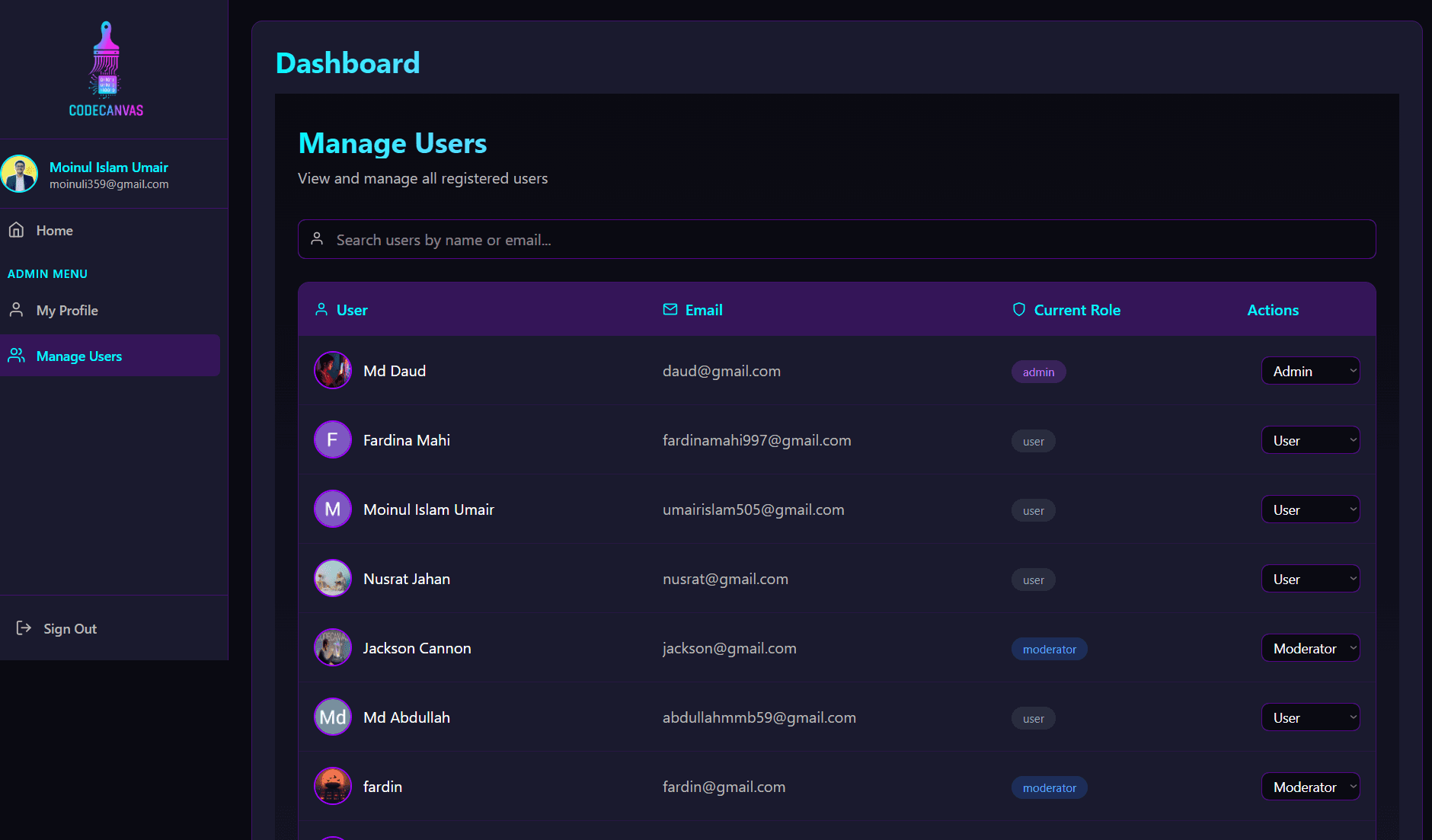The height and width of the screenshot is (840, 1432).
Task: Click the shield icon beside Current Role
Action: click(1019, 310)
